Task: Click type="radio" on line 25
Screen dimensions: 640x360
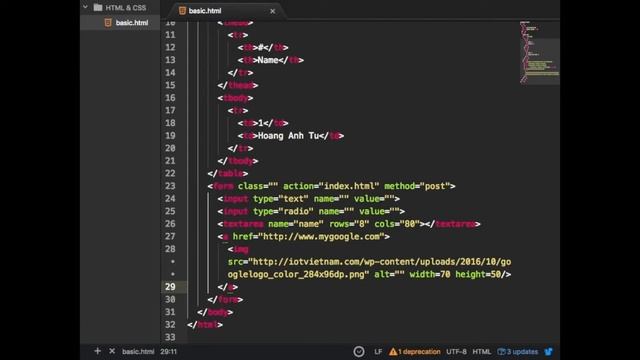Action: [x=283, y=211]
